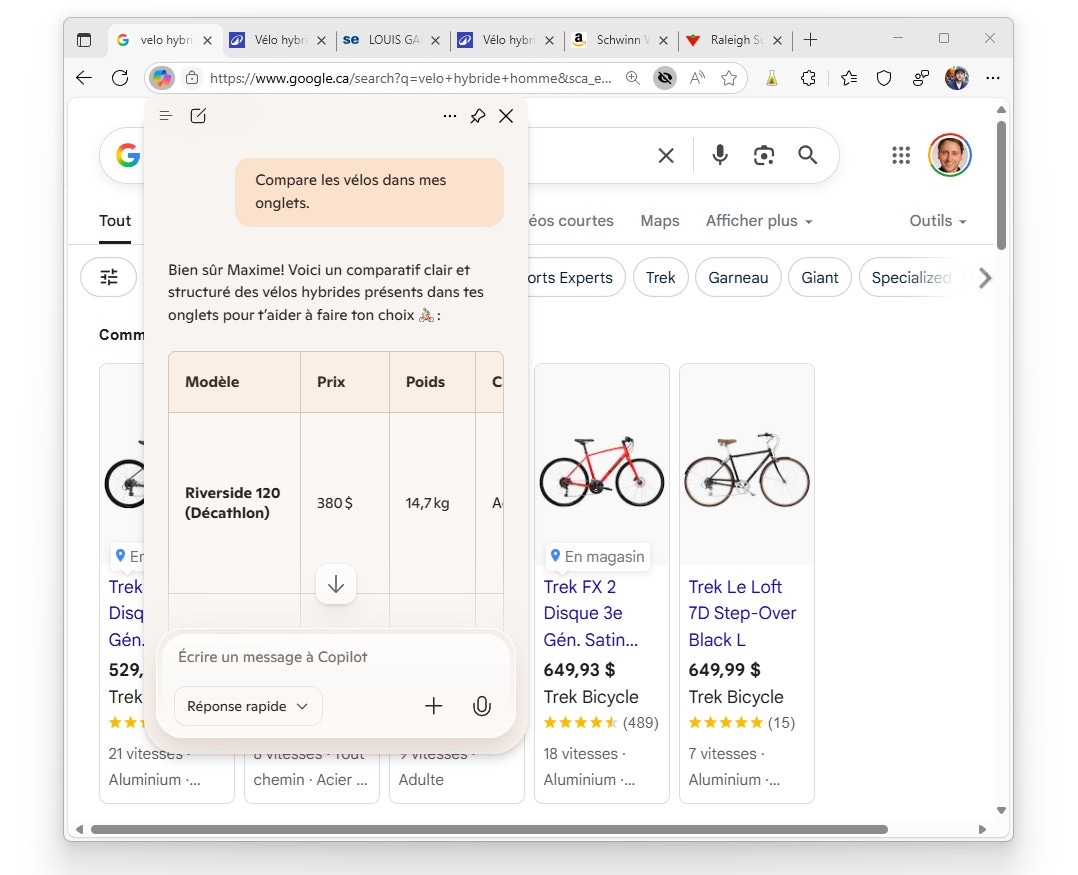
Task: Filter results by Giant chip
Action: (820, 277)
